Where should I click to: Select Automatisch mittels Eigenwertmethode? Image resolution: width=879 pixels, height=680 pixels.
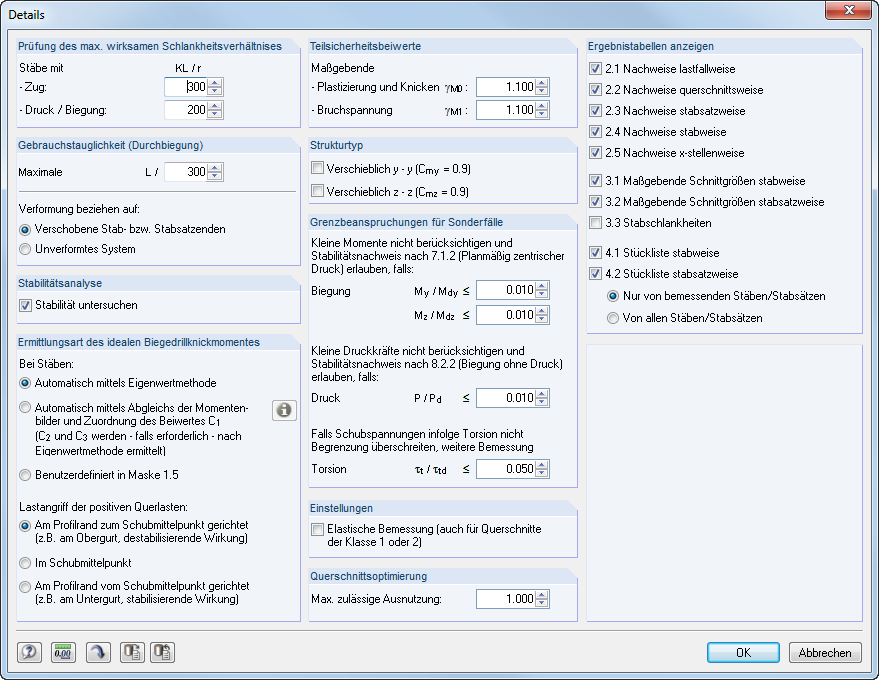25,383
